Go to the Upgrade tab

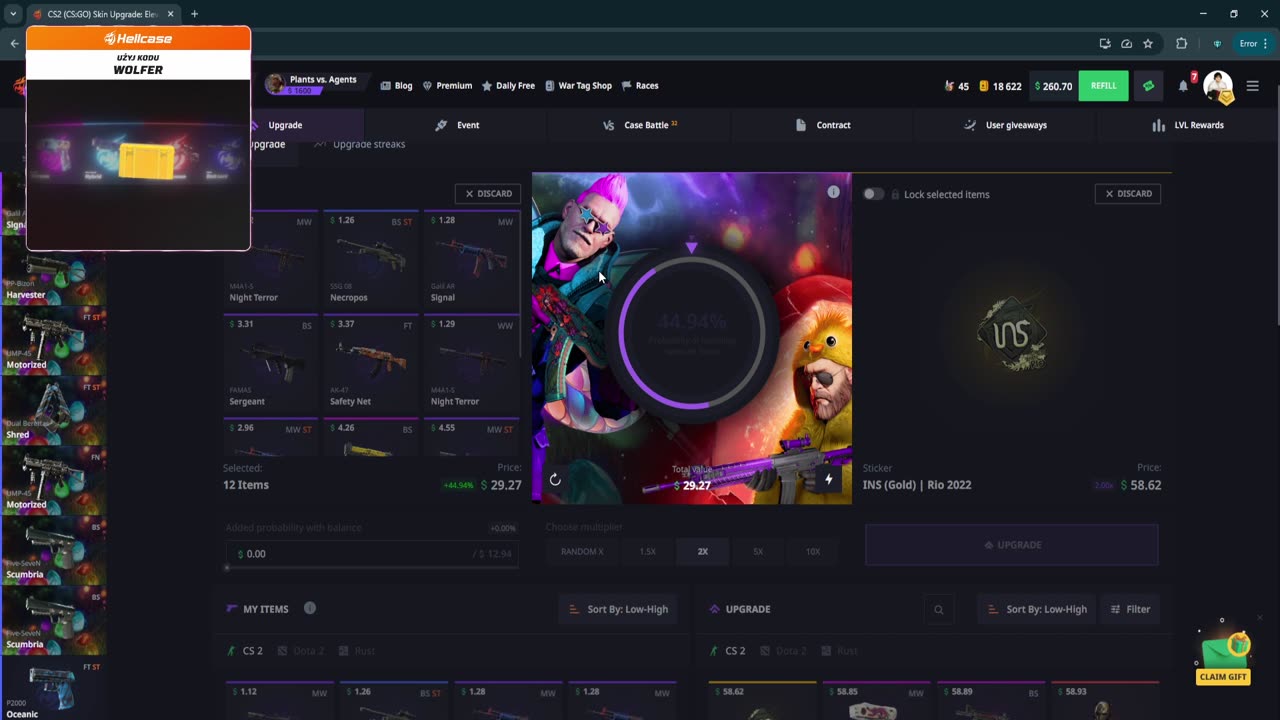pos(285,125)
